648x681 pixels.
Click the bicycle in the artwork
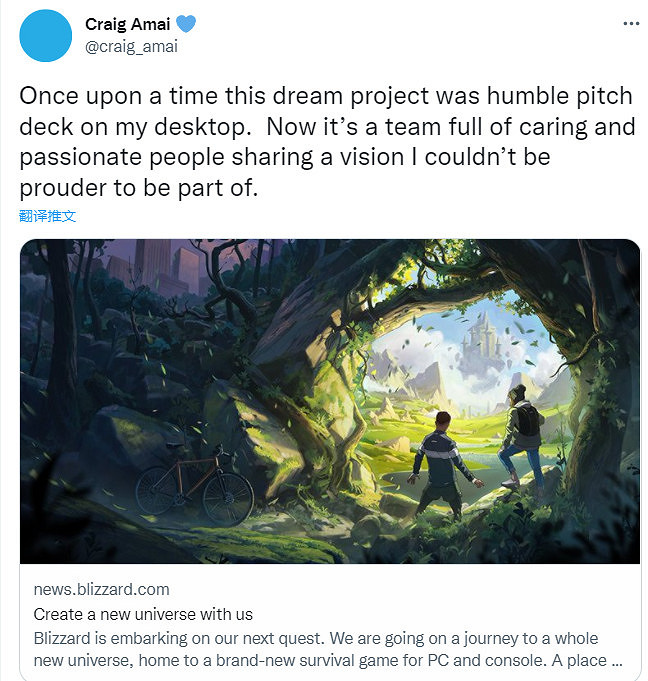195,488
